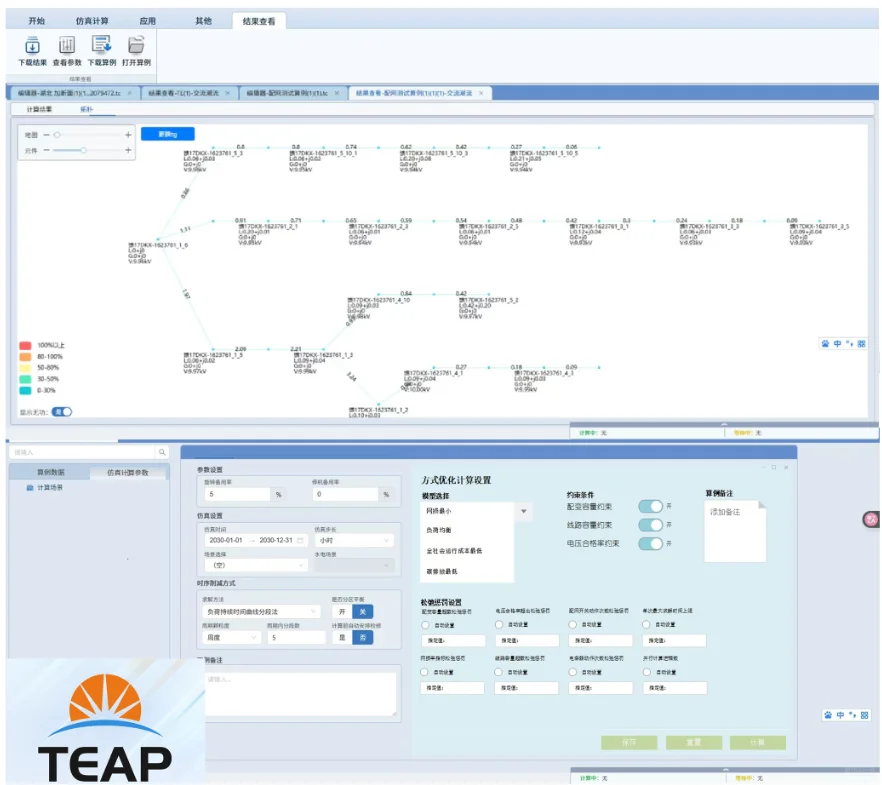Open the 其他 ribbon tab
The width and height of the screenshot is (882, 785).
[203, 21]
